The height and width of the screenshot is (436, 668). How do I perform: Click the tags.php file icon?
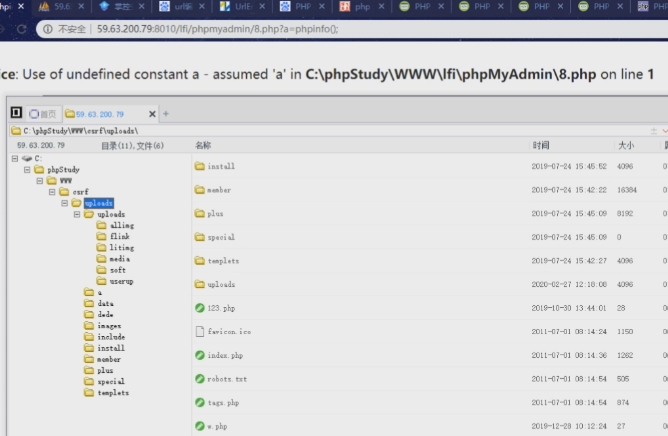200,402
